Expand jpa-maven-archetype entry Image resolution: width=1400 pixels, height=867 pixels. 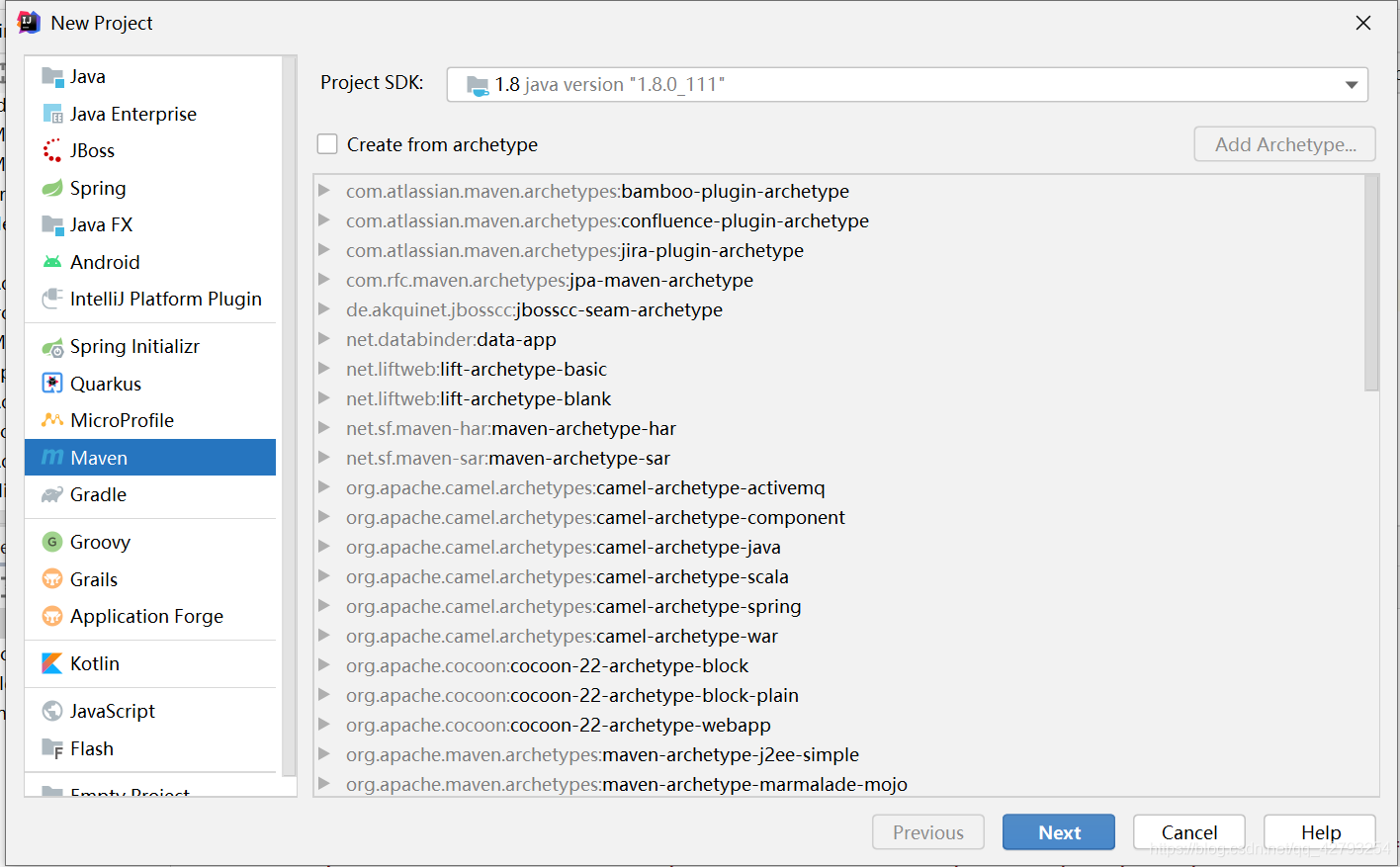point(324,279)
